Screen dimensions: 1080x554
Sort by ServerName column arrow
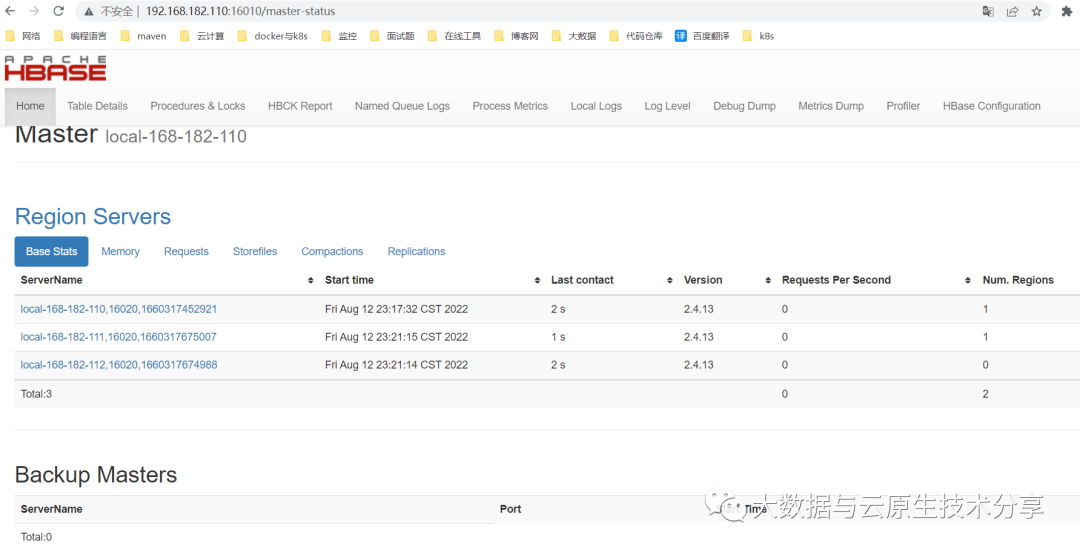310,280
